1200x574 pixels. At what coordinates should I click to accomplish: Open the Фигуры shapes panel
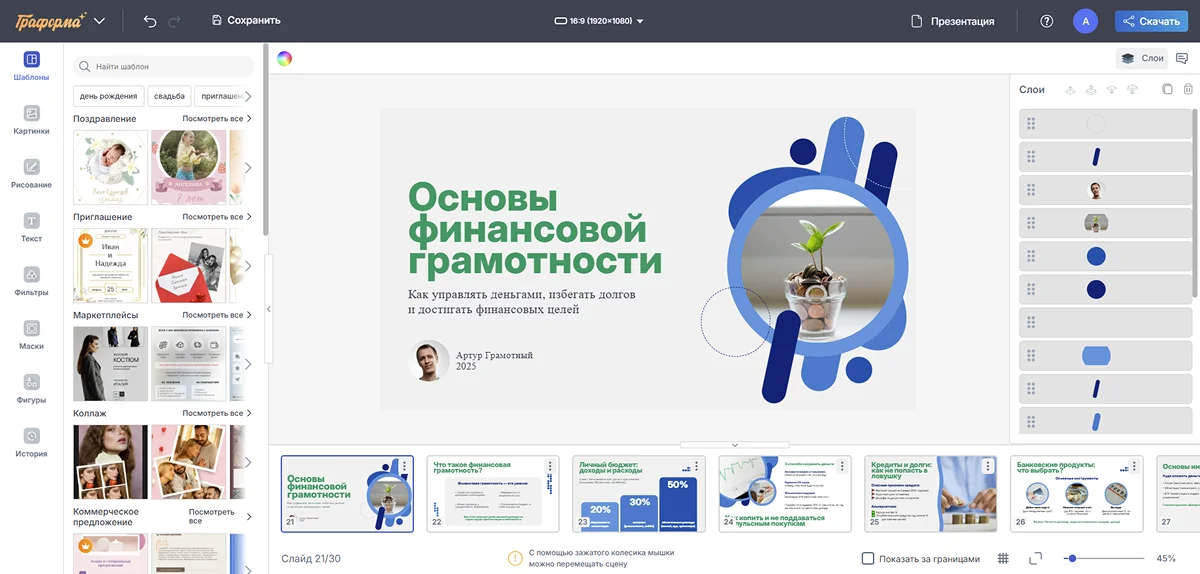click(31, 389)
